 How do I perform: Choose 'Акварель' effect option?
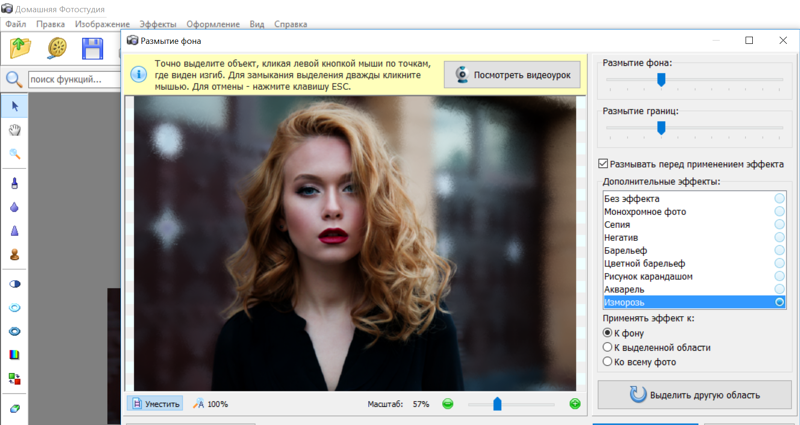click(694, 289)
